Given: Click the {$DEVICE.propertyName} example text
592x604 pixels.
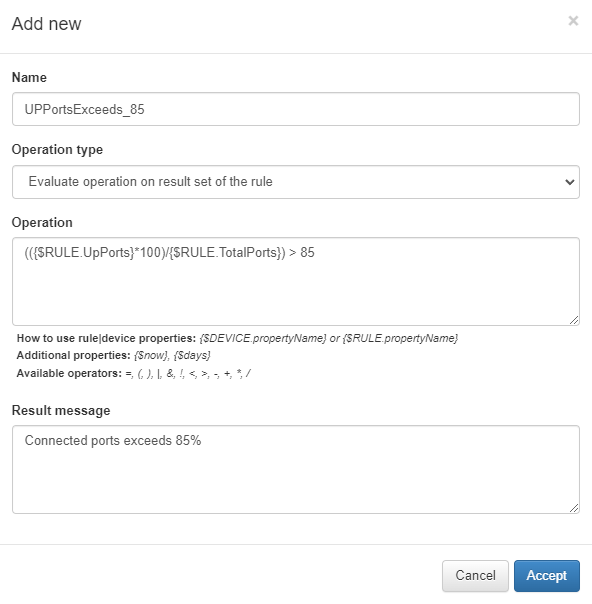Looking at the screenshot, I should click(263, 338).
